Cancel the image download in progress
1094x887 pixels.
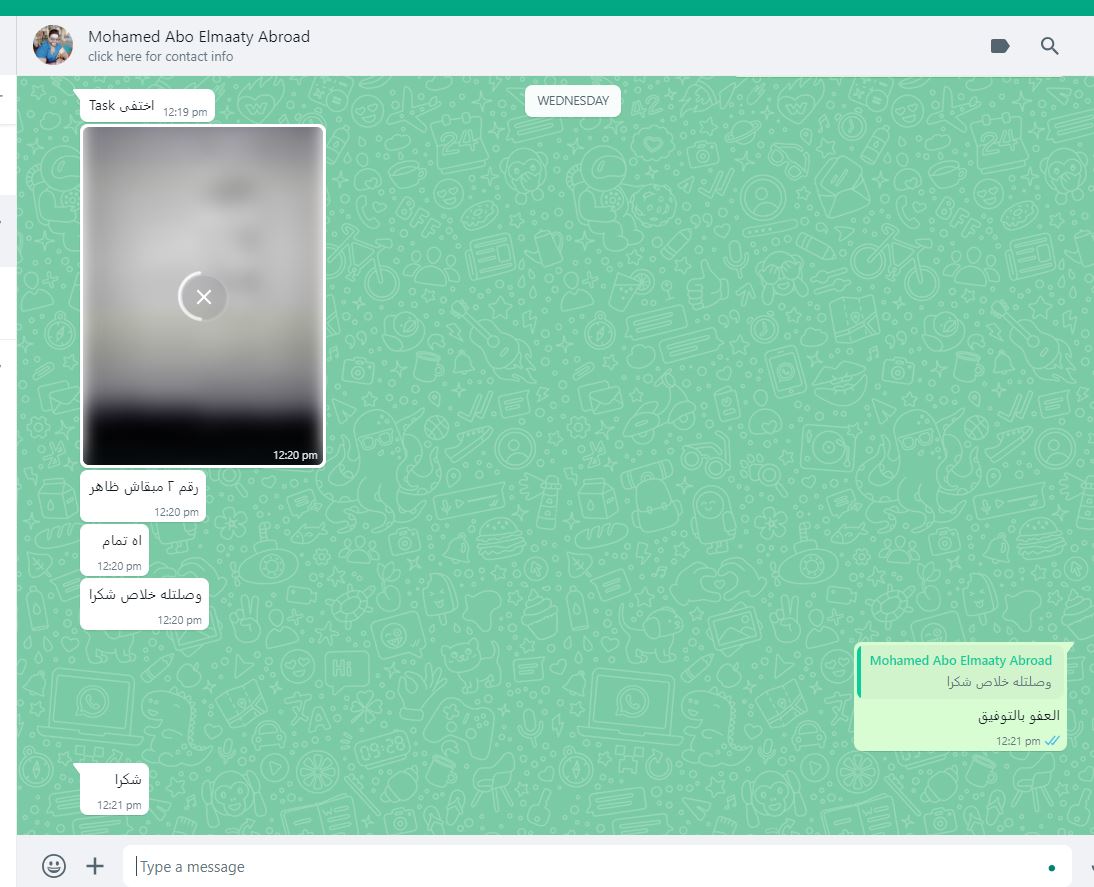(x=203, y=297)
